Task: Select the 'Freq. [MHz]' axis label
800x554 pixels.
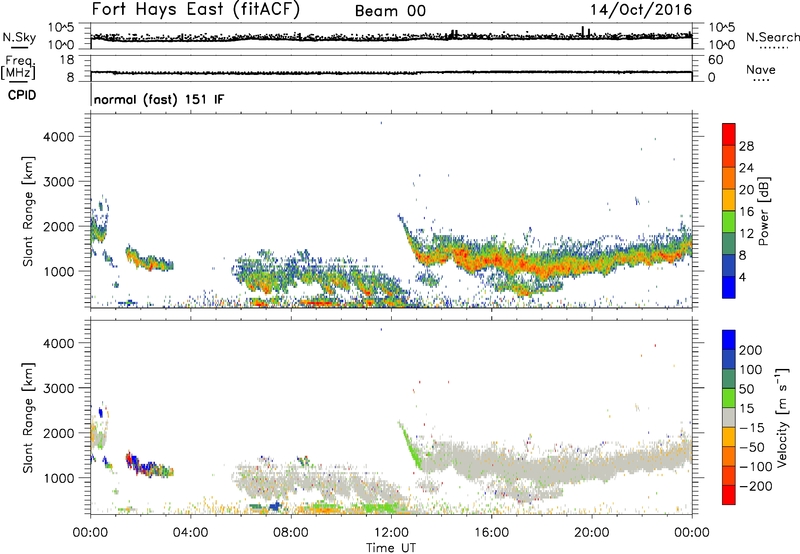Action: [18, 68]
